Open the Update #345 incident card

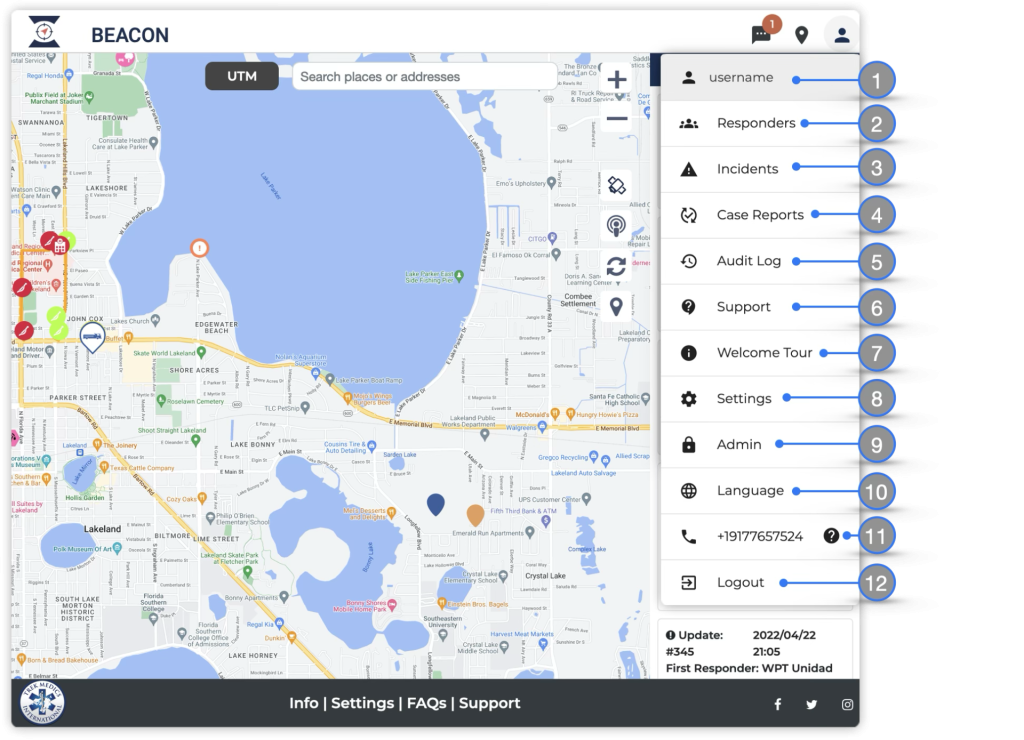(x=755, y=649)
